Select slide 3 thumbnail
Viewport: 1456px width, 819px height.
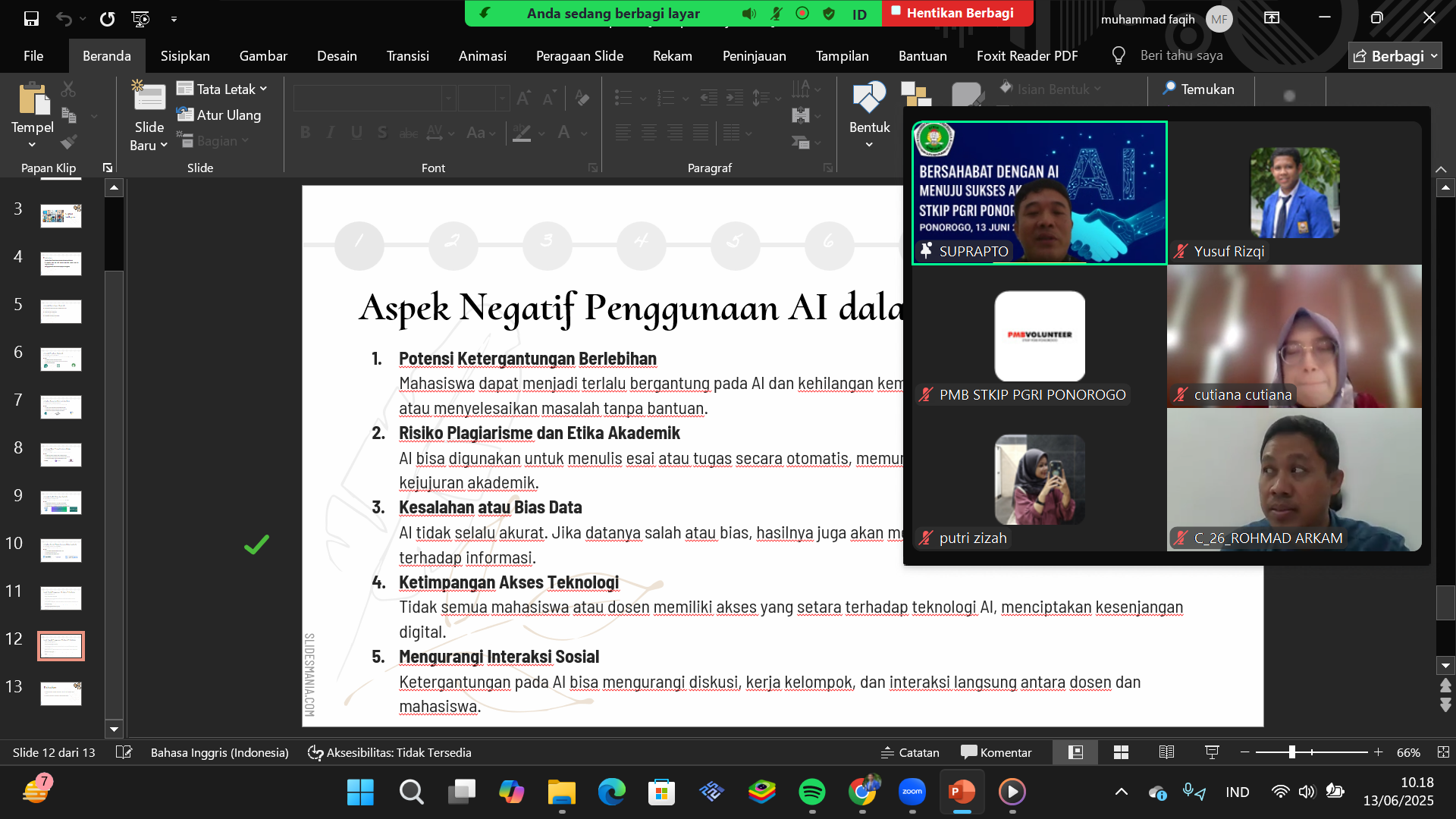point(61,216)
